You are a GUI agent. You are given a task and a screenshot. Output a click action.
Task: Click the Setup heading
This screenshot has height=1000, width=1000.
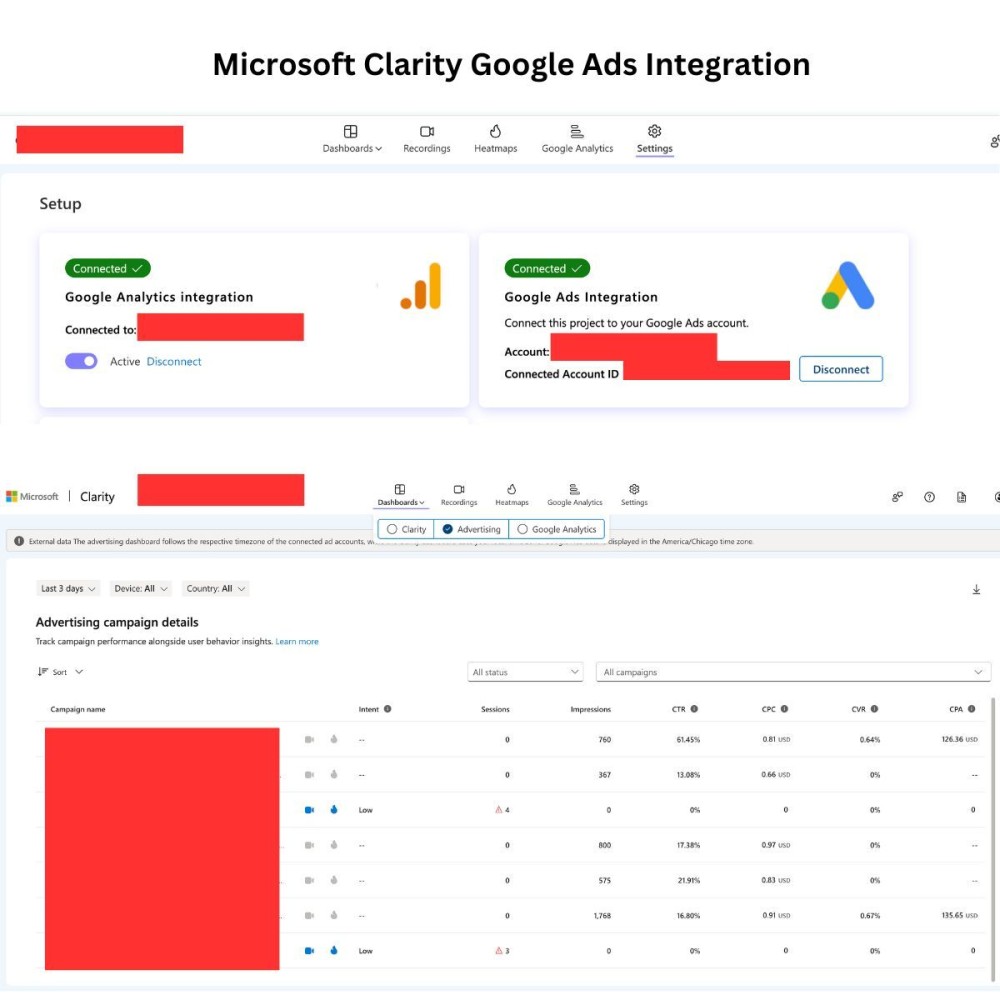[61, 203]
